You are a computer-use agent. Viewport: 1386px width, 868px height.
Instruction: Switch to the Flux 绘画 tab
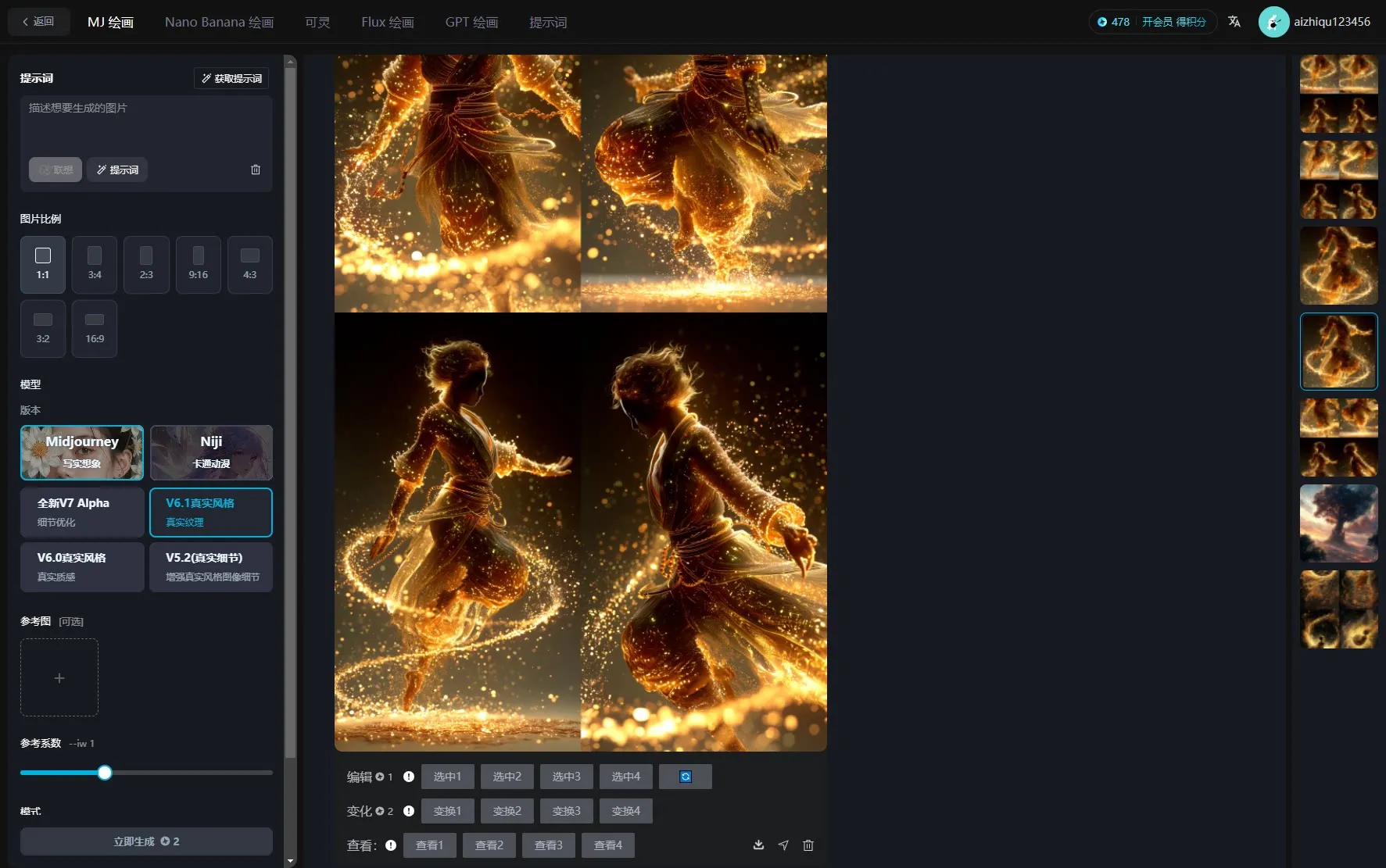point(387,22)
